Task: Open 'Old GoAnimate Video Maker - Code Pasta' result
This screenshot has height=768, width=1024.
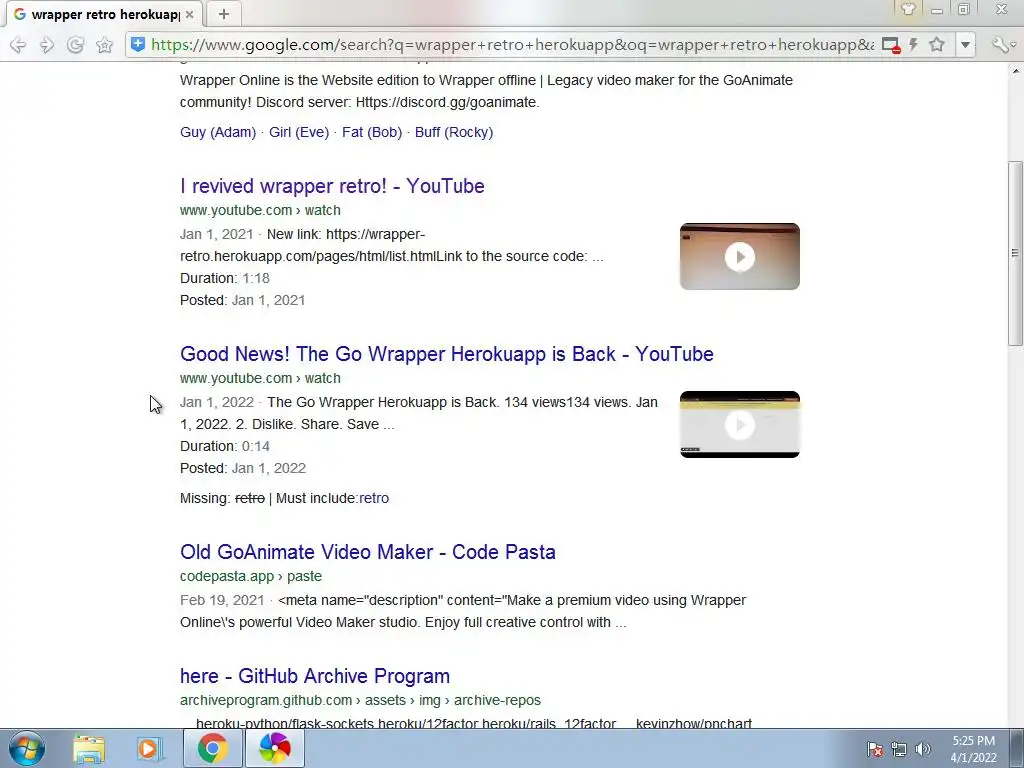Action: tap(368, 552)
